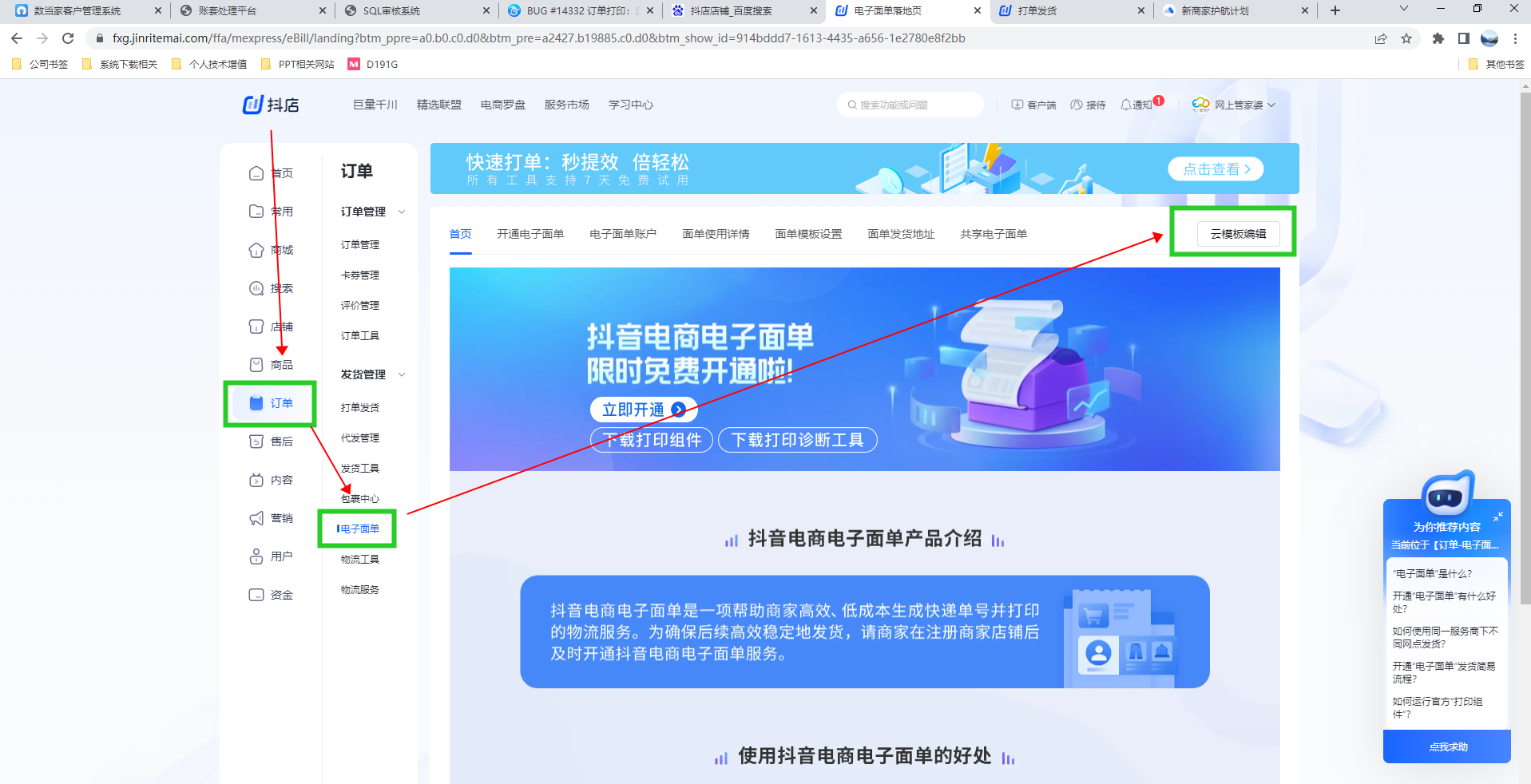Switch to 面单模板设置 tab
The width and height of the screenshot is (1531, 784).
(808, 234)
